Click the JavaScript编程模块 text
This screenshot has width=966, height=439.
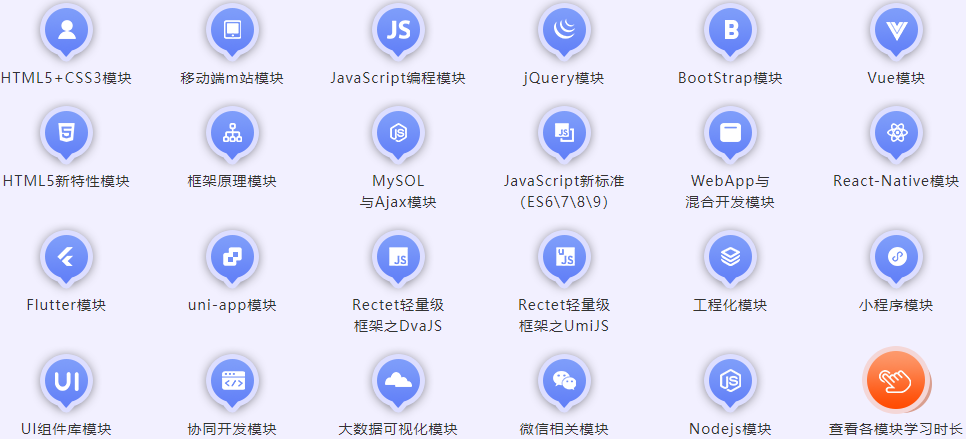[398, 78]
